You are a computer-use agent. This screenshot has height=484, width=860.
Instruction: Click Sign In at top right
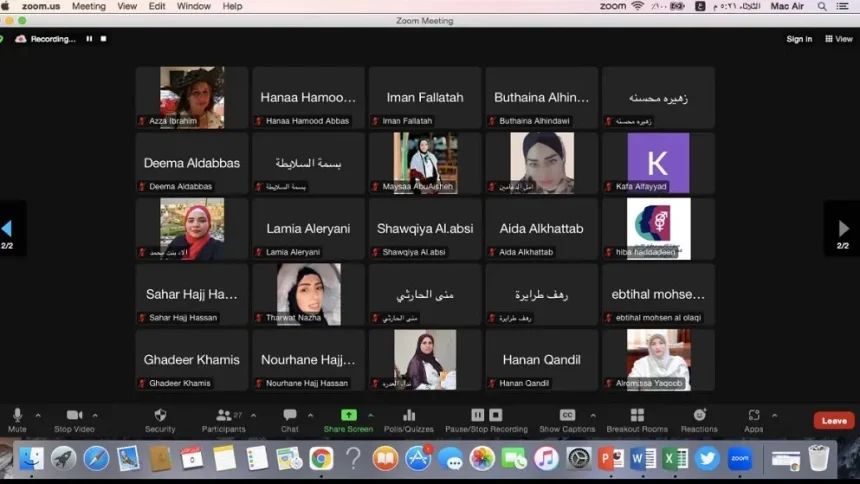[x=799, y=39]
